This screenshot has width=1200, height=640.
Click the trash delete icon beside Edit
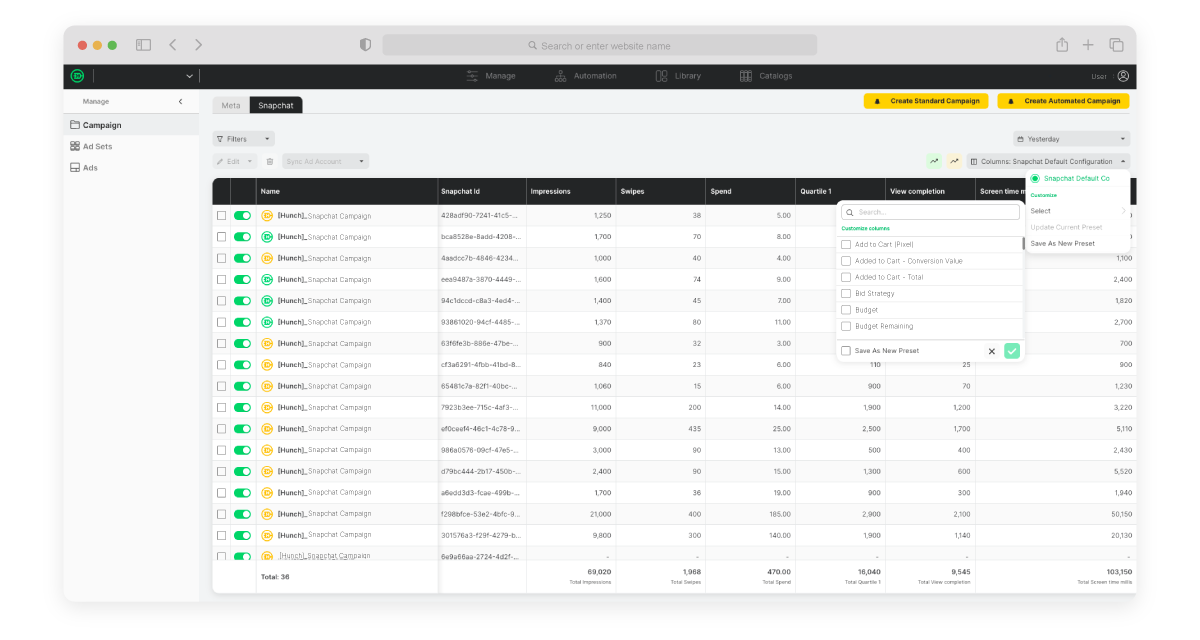[x=269, y=161]
